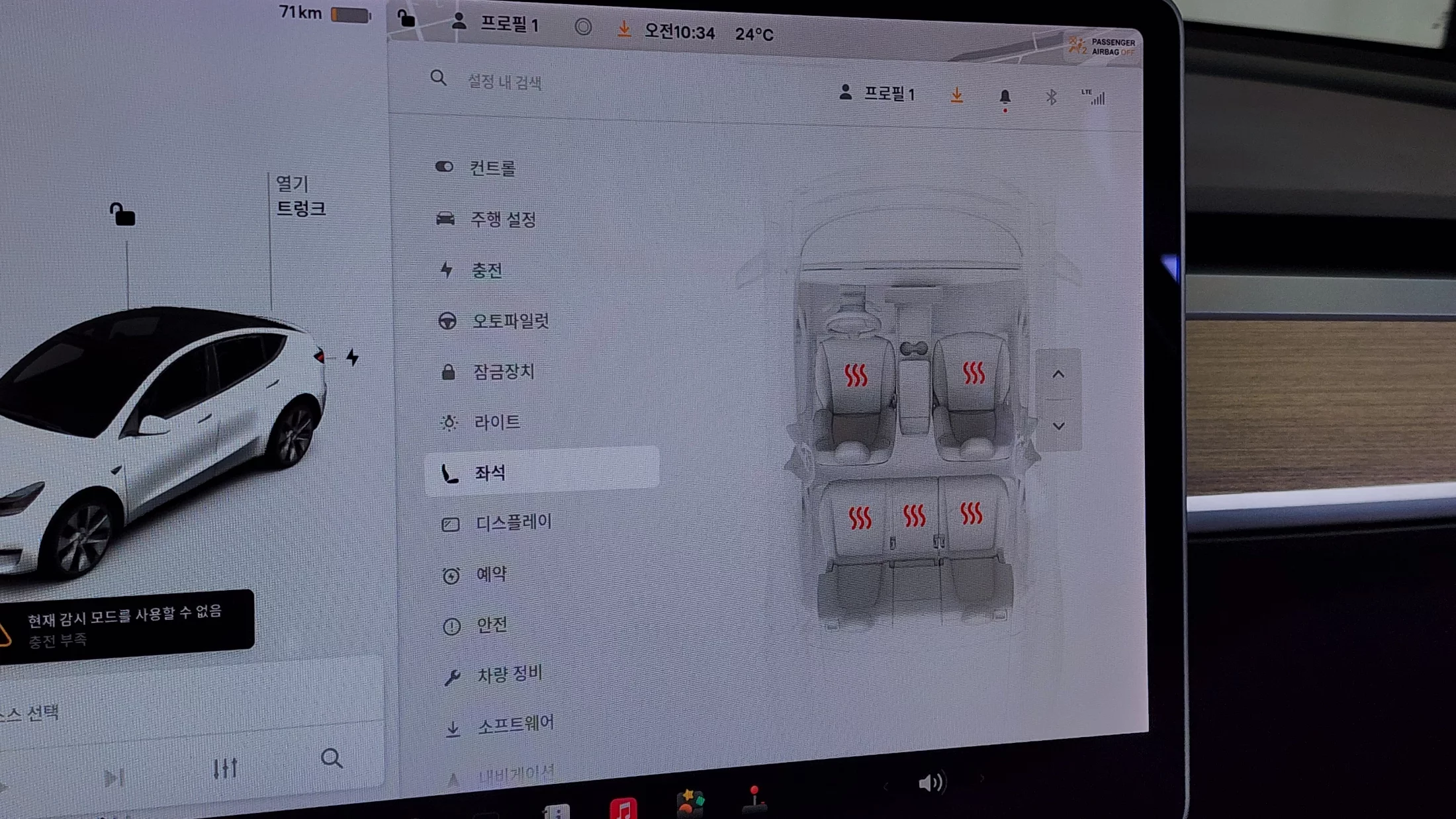This screenshot has height=819, width=1456.
Task: Tap the 설정 내 검색 search field
Action: 505,82
